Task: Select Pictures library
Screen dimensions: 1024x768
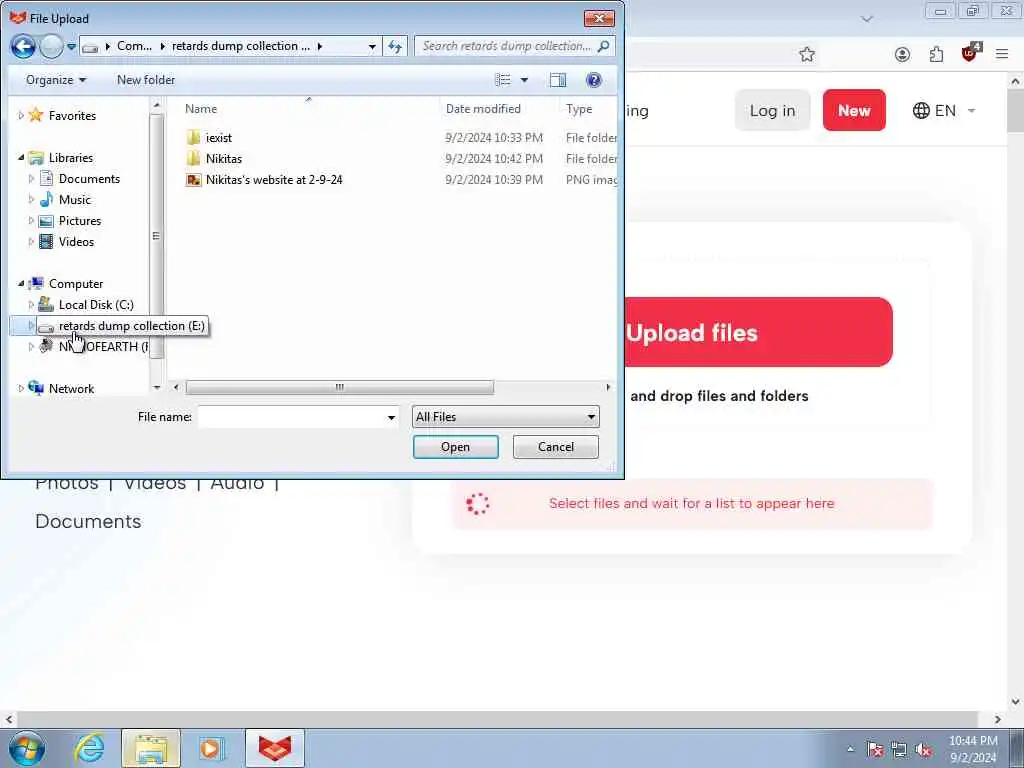Action: click(x=80, y=221)
